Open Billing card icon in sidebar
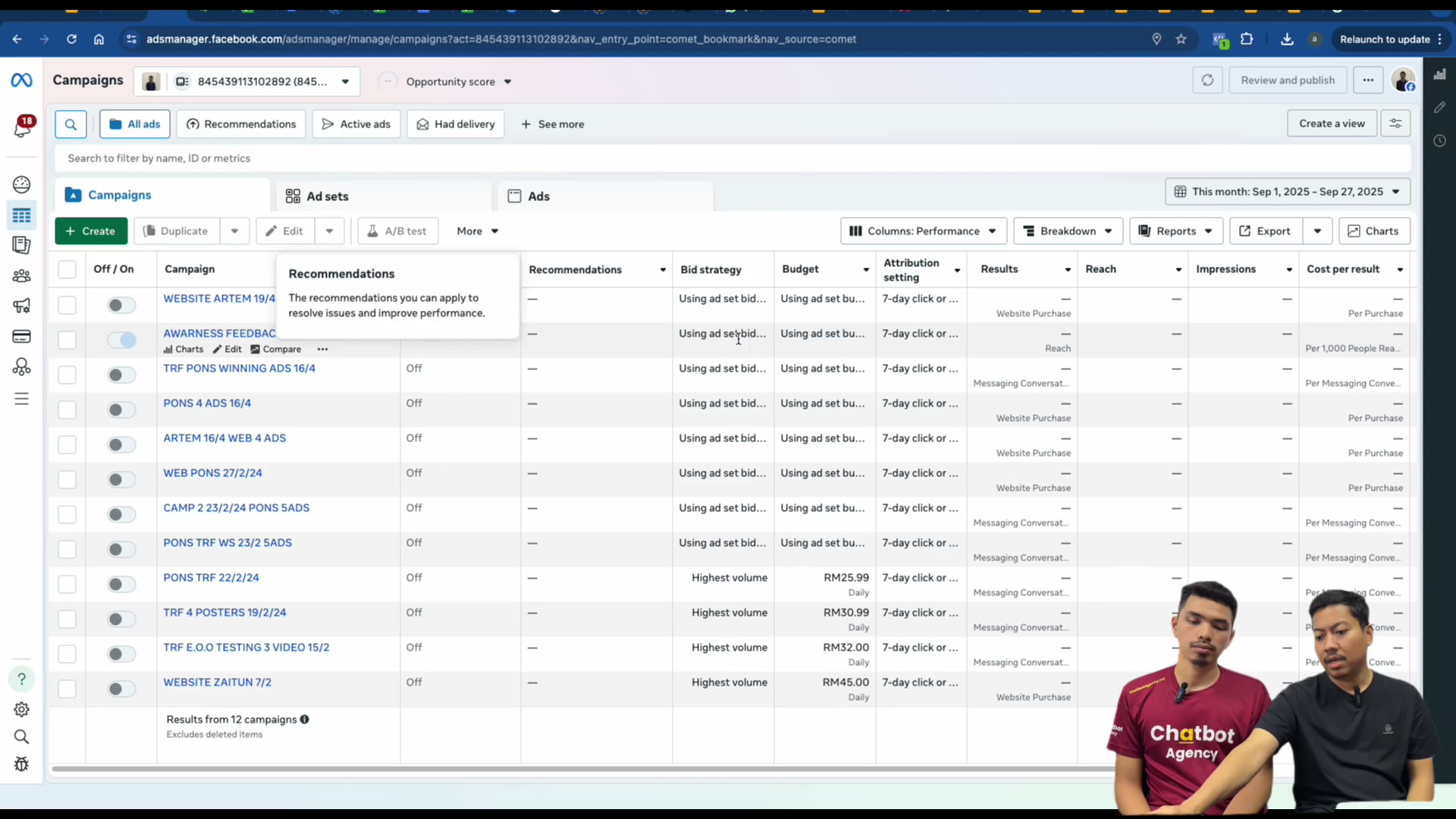Viewport: 1456px width, 819px height. 21,337
